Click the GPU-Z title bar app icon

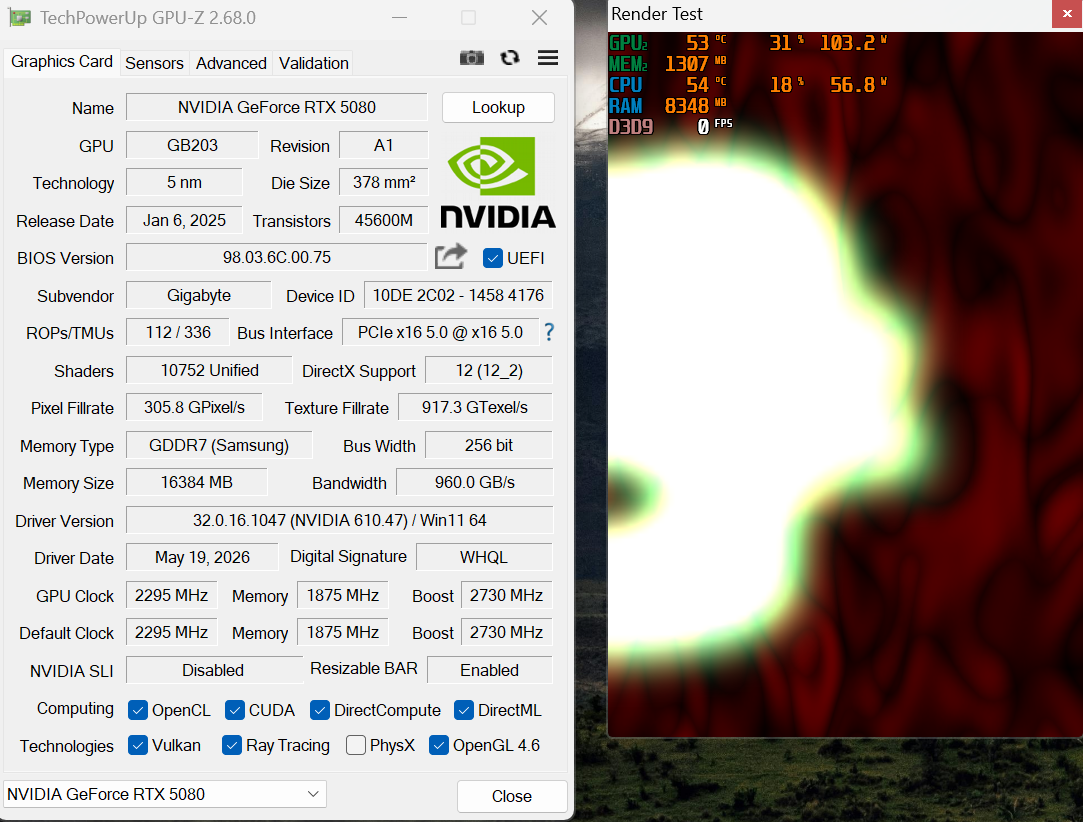[19, 18]
